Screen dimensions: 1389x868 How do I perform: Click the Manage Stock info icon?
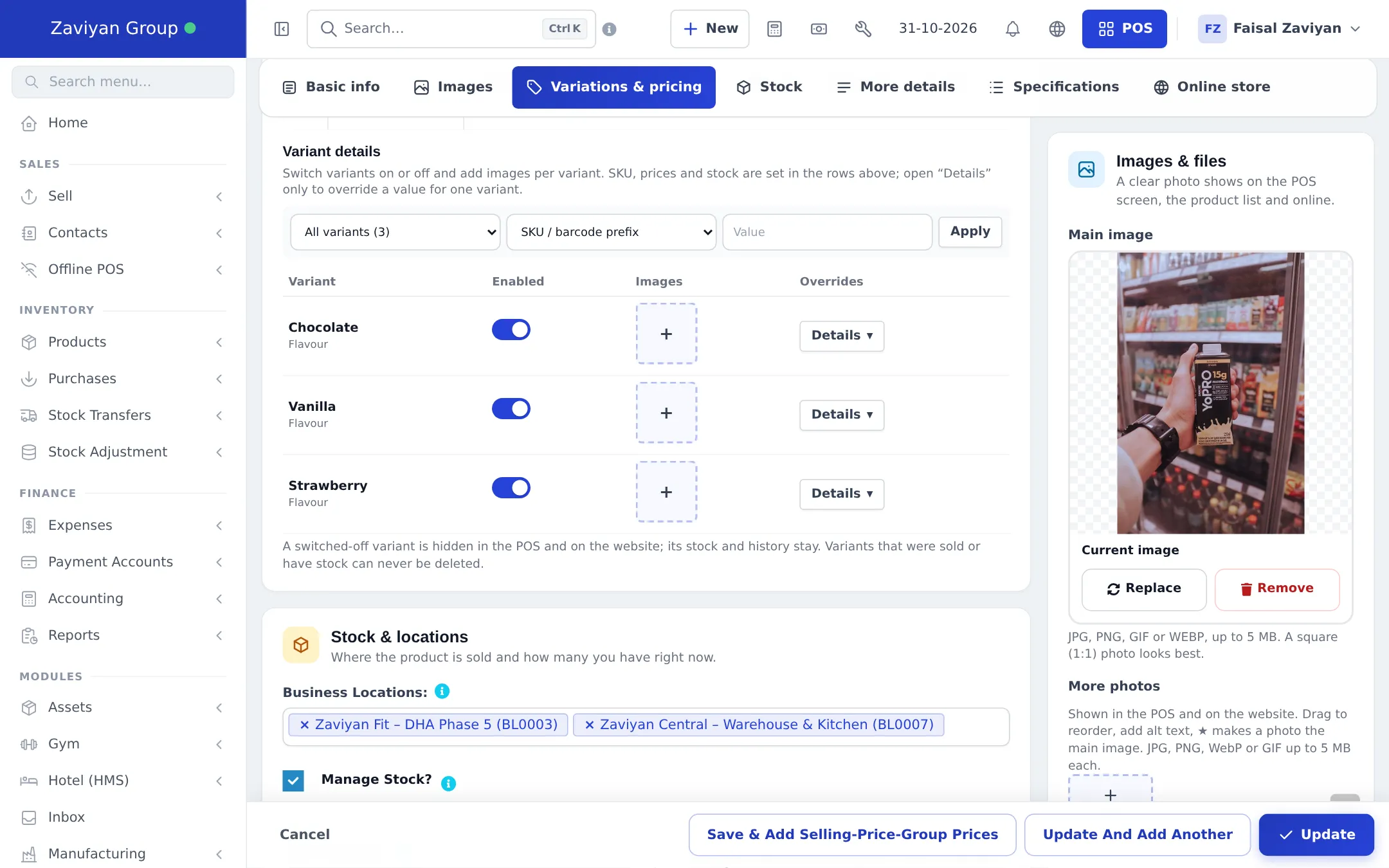click(x=448, y=783)
